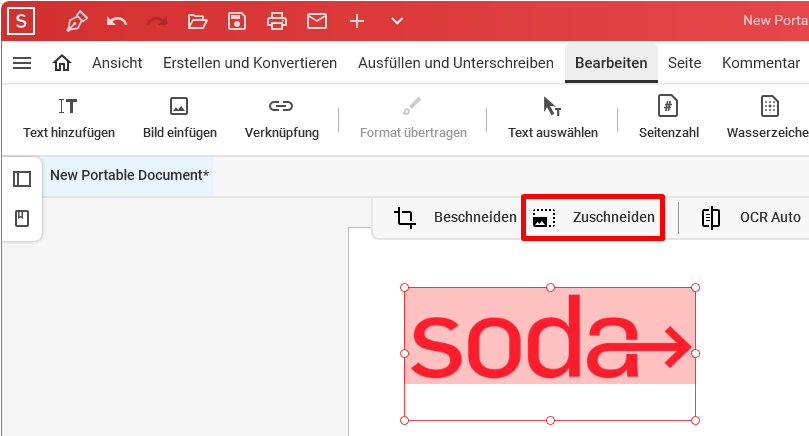This screenshot has height=436, width=809.
Task: Undo the last action
Action: (117, 21)
